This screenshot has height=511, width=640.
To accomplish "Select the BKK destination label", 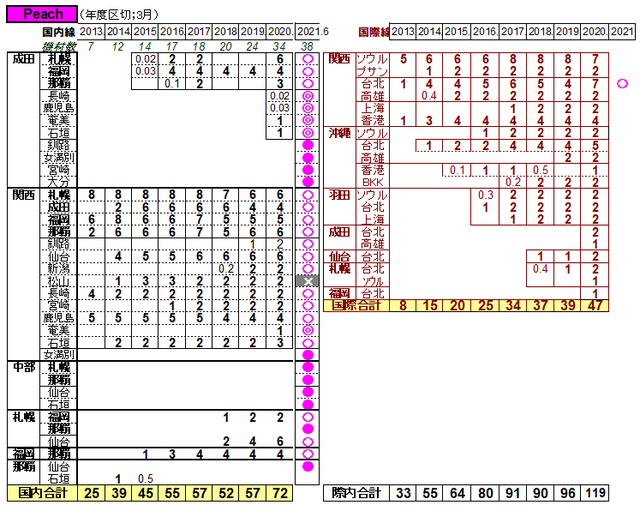I will coord(373,182).
